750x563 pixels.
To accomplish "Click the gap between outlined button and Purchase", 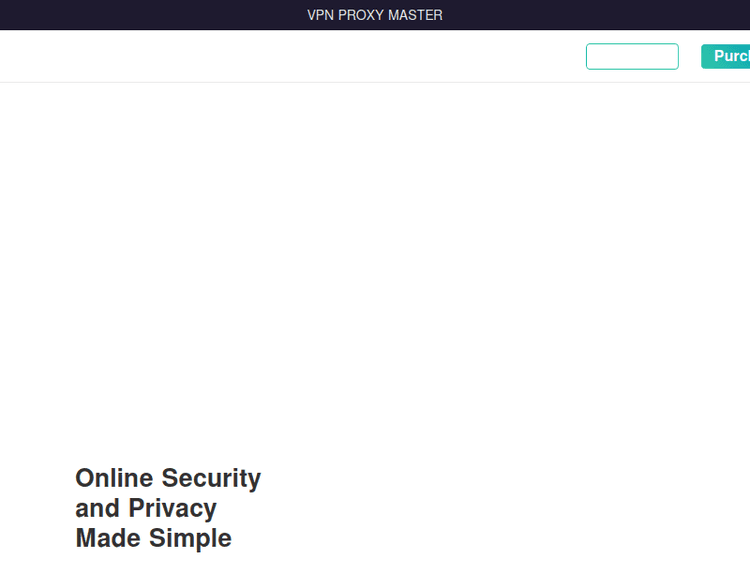I will click(690, 57).
